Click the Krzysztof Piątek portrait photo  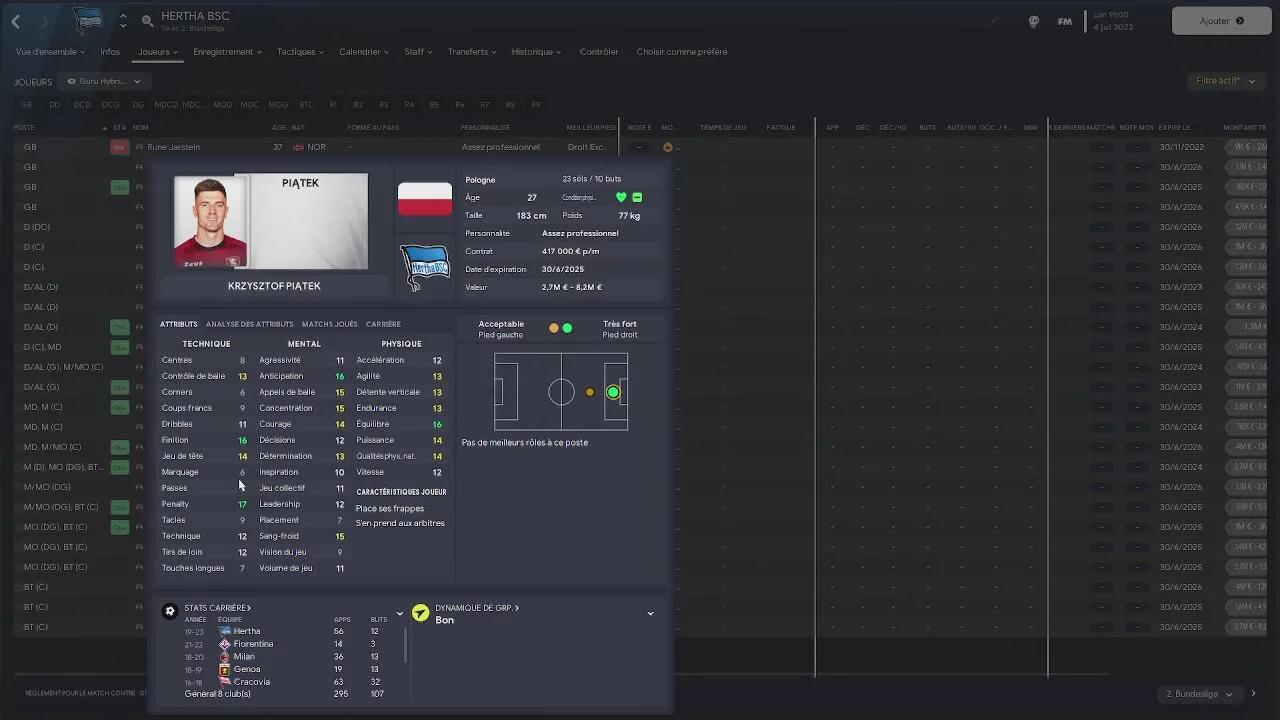click(x=210, y=221)
